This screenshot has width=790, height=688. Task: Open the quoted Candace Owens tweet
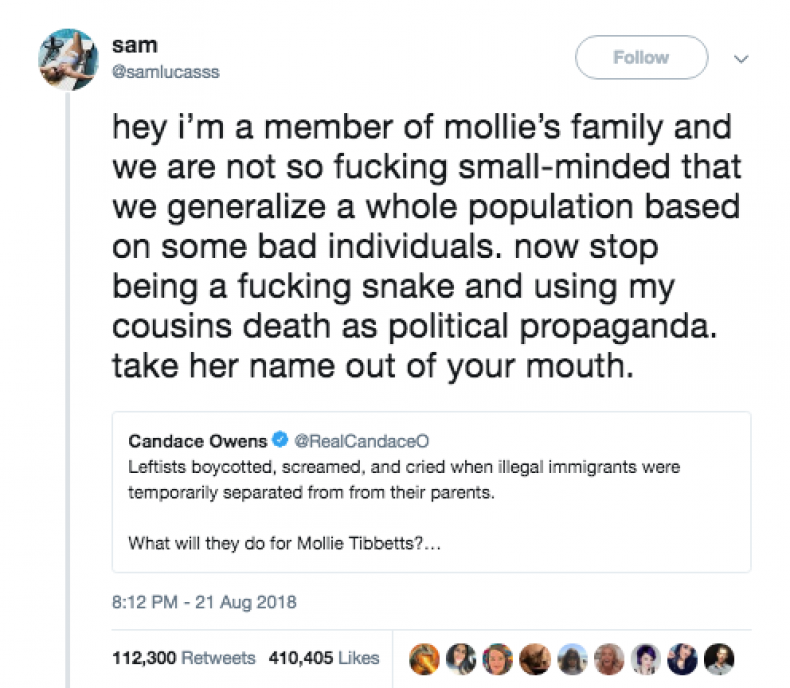pos(431,492)
